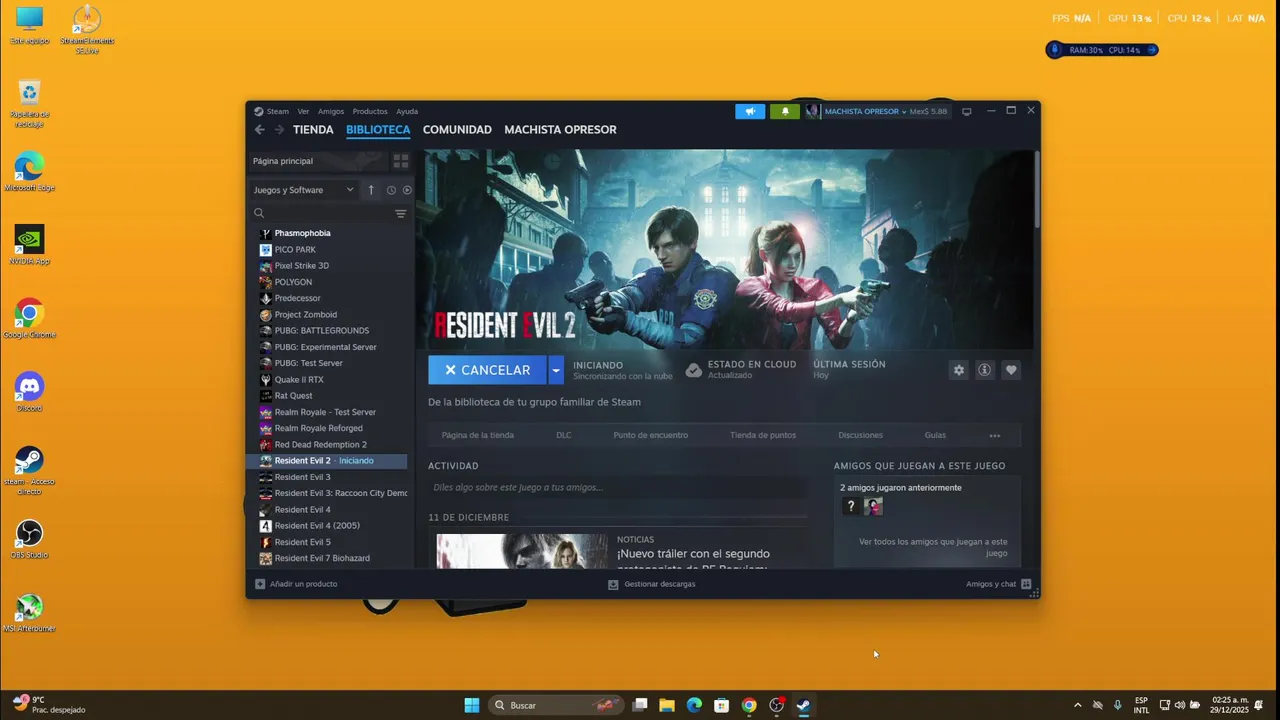1280x720 pixels.
Task: Open the Punto de encuentro link
Action: [x=651, y=435]
